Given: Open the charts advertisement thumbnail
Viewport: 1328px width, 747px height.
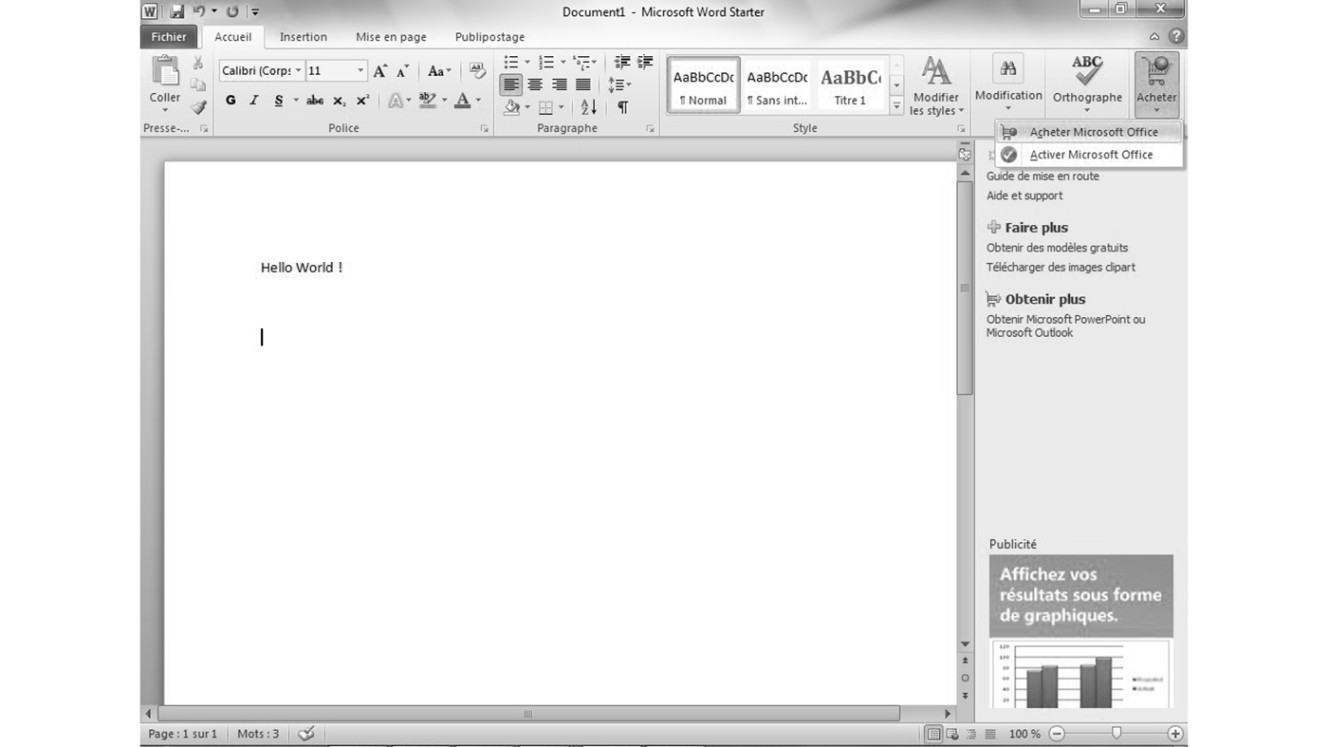Looking at the screenshot, I should [1081, 674].
